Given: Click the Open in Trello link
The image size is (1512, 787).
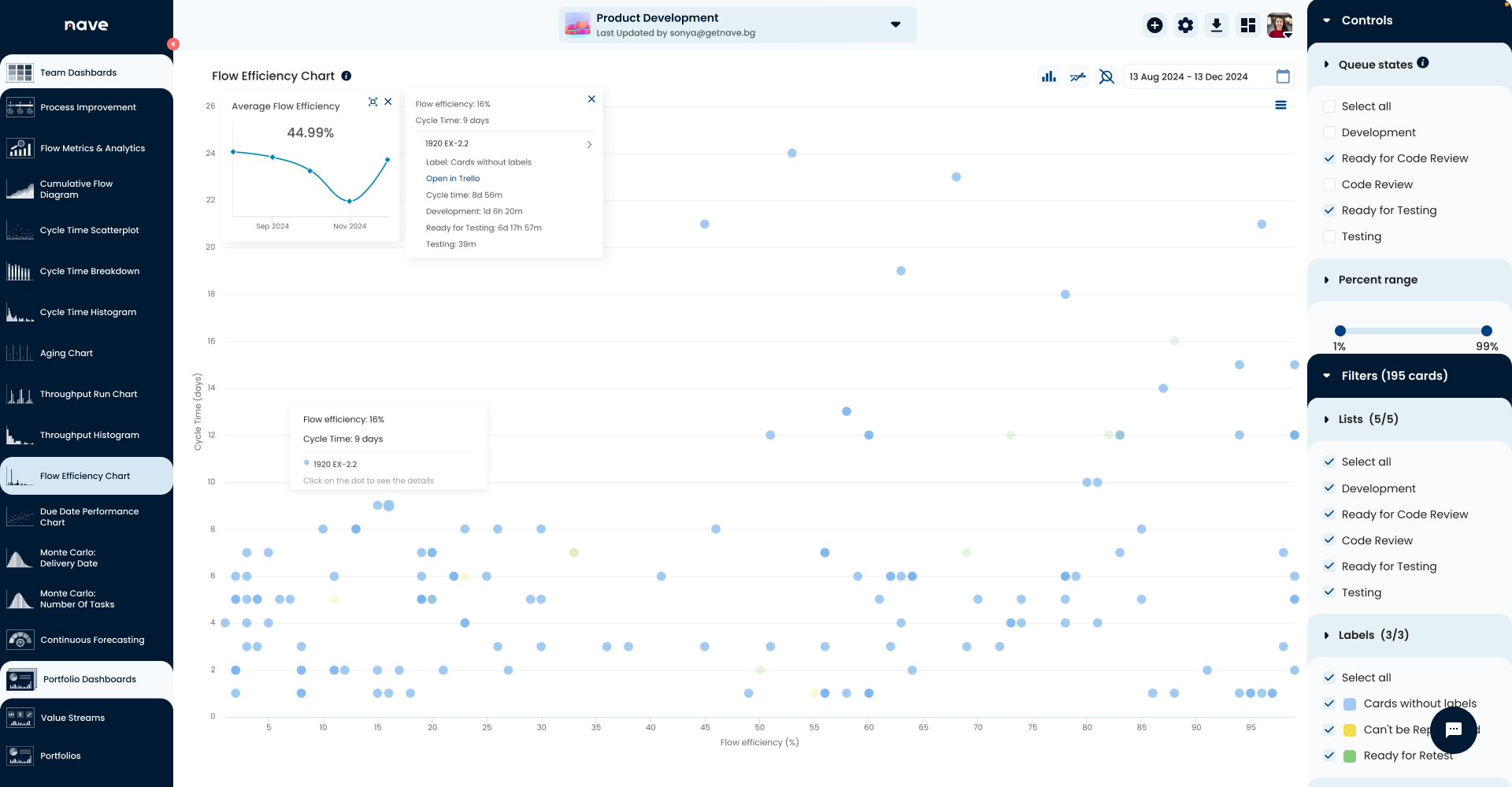Looking at the screenshot, I should tap(453, 179).
